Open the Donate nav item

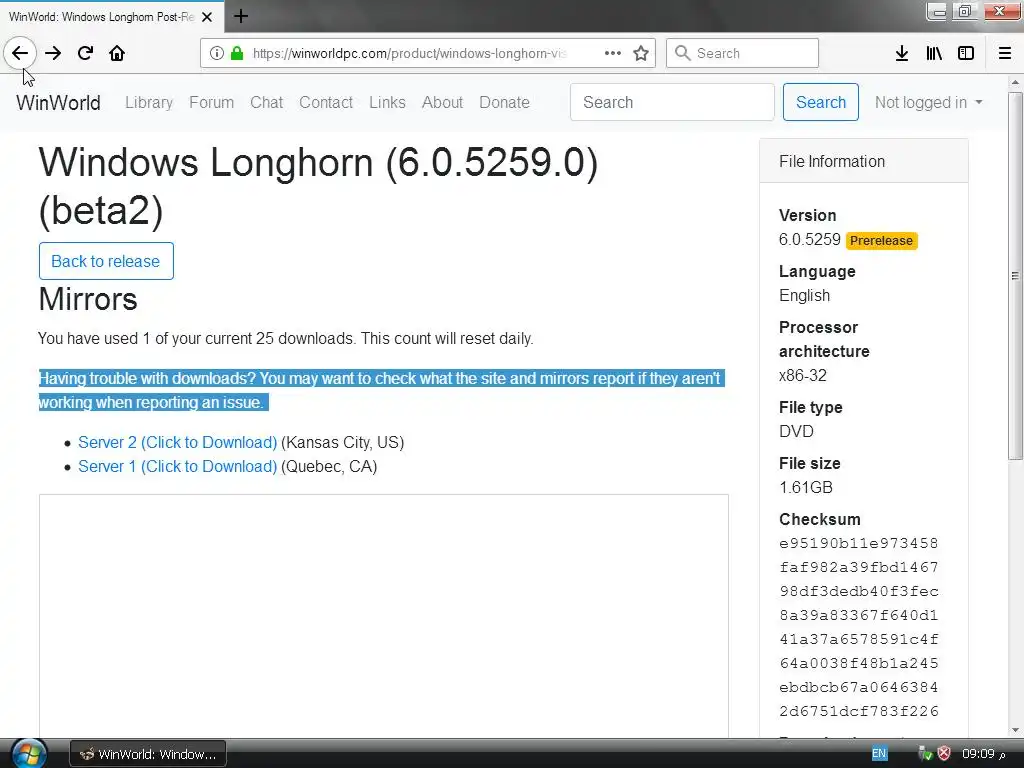504,103
